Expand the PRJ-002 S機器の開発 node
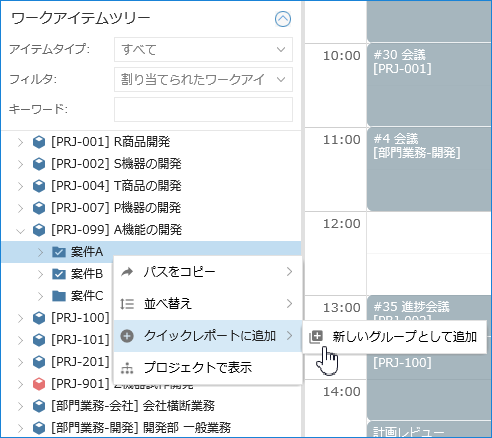Viewport: 492px width, 438px height. [21, 164]
